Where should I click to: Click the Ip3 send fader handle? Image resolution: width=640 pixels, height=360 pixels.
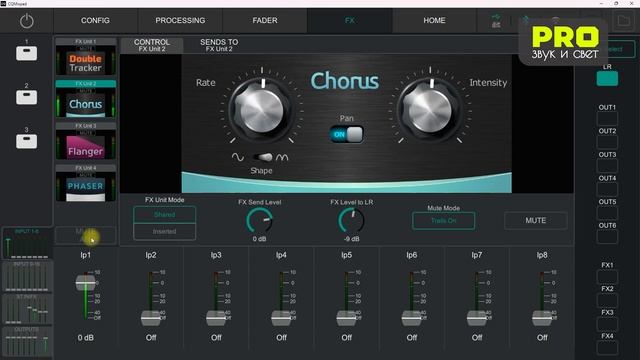[x=216, y=318]
